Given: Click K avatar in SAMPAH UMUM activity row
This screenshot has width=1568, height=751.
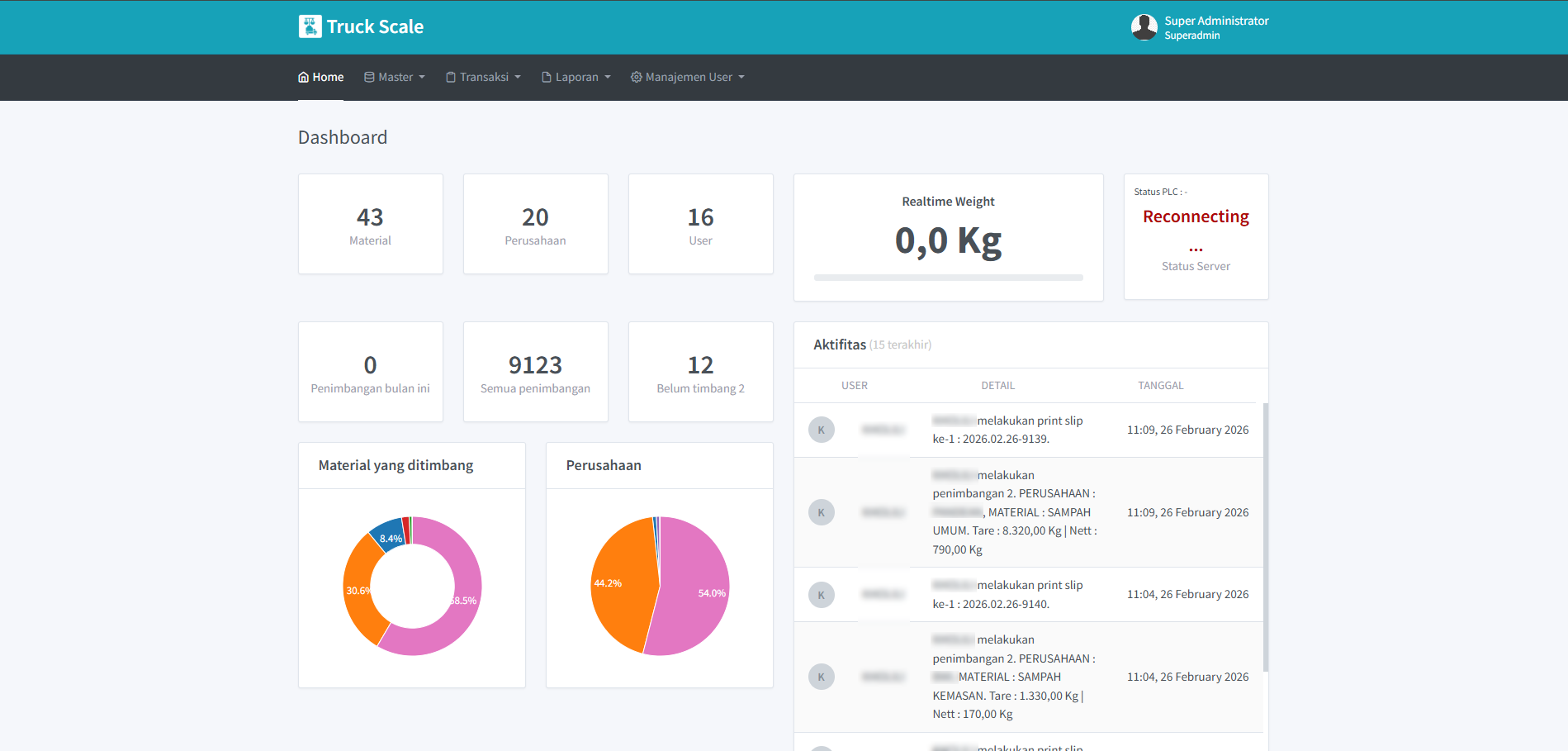Looking at the screenshot, I should click(821, 512).
